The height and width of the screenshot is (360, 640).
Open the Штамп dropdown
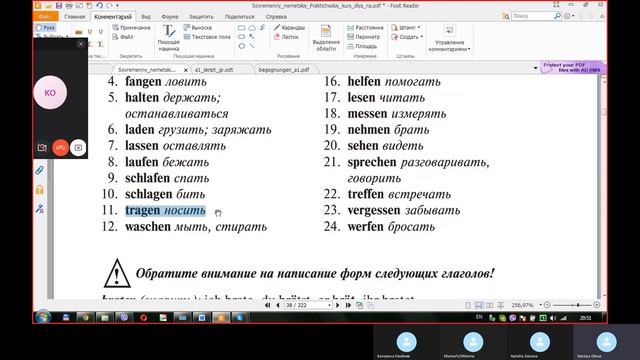406,28
